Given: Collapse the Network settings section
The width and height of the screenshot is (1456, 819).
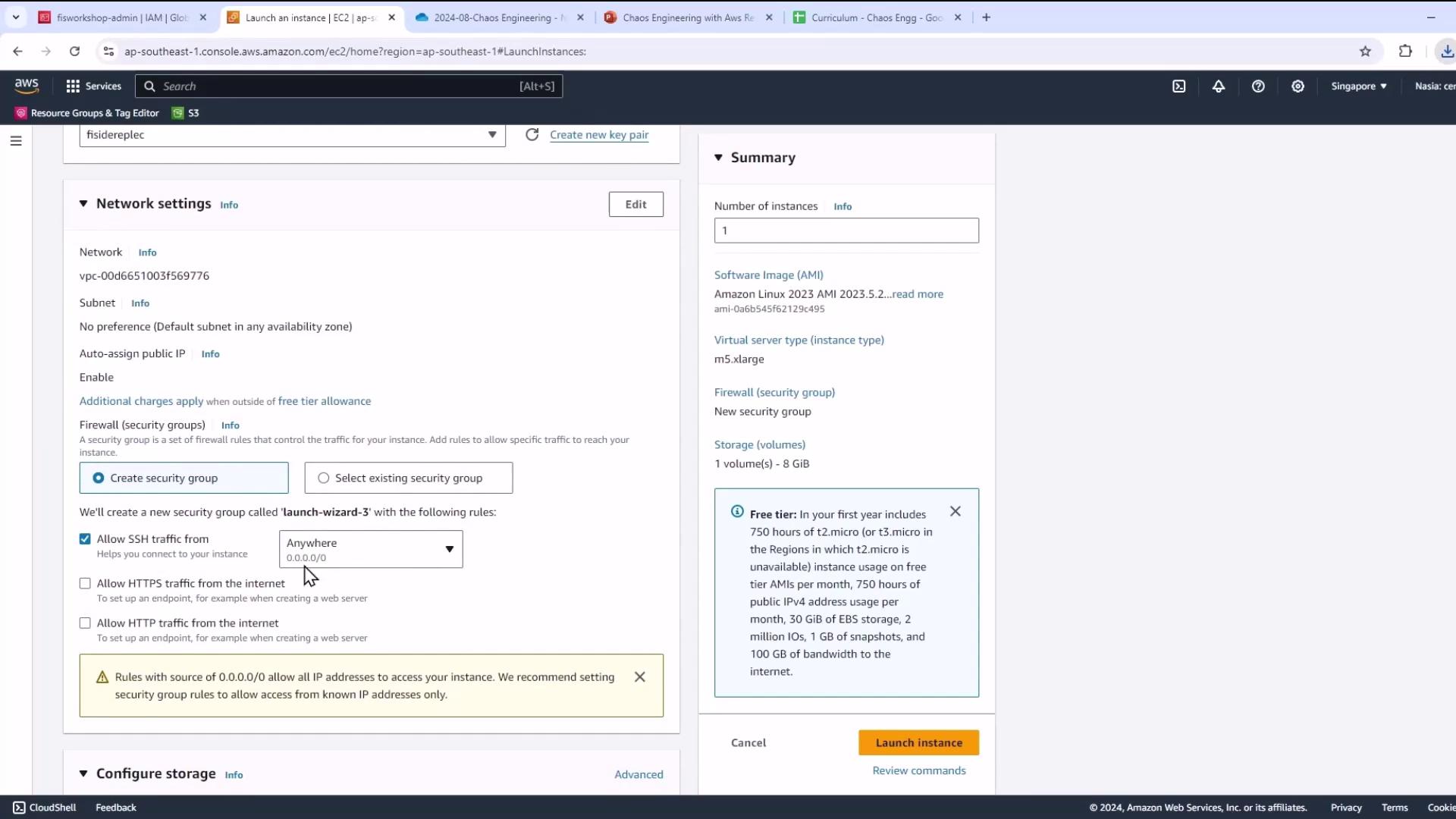Looking at the screenshot, I should tap(83, 204).
